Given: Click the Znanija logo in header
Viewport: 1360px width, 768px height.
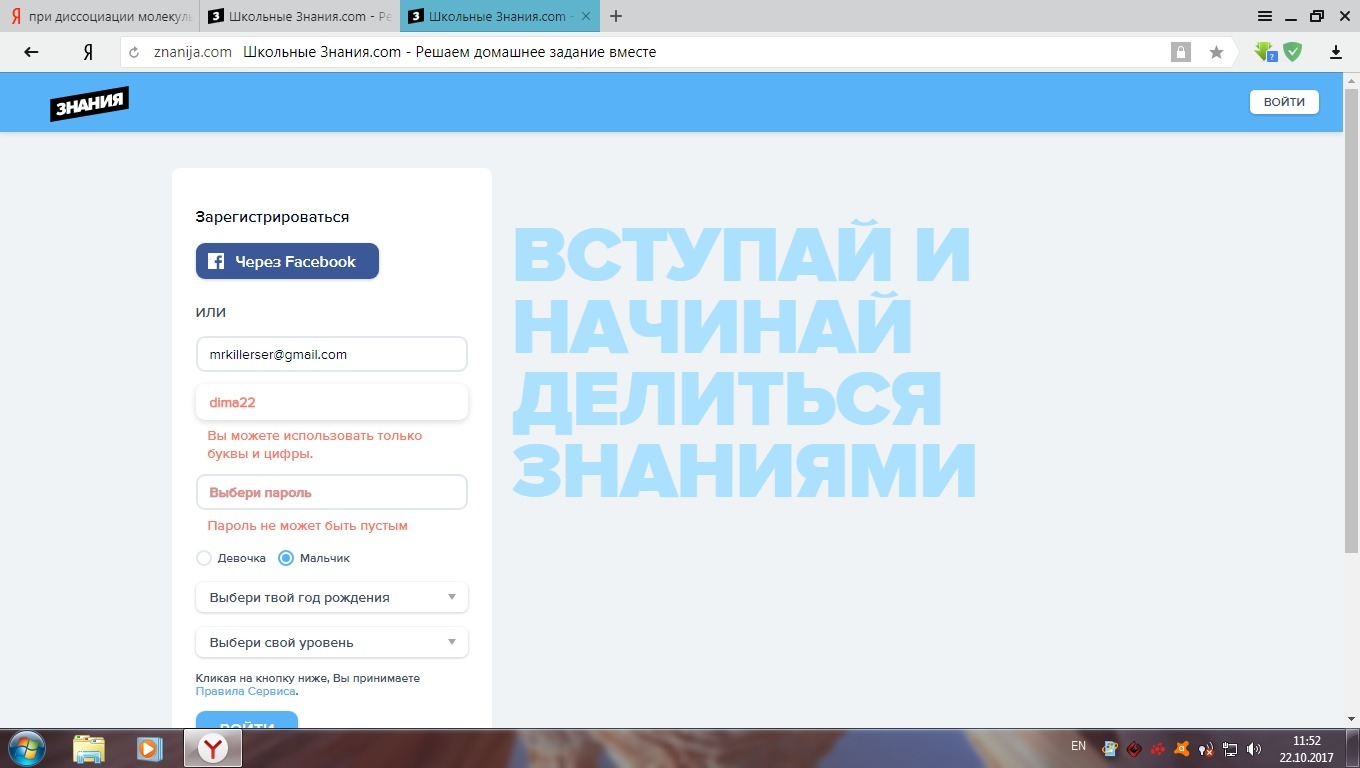Looking at the screenshot, I should coord(89,103).
